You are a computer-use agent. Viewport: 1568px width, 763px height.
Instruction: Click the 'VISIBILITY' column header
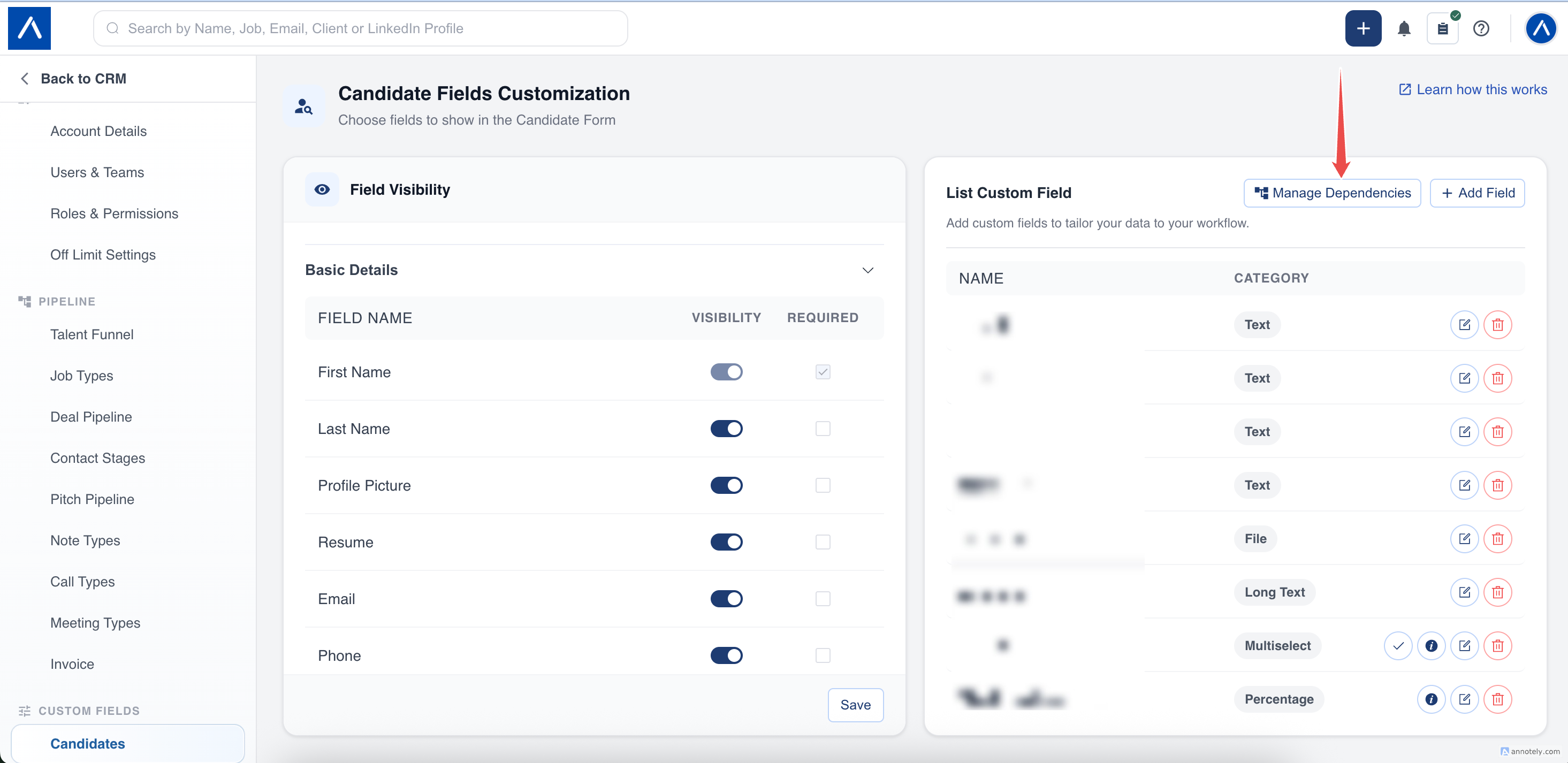[726, 318]
